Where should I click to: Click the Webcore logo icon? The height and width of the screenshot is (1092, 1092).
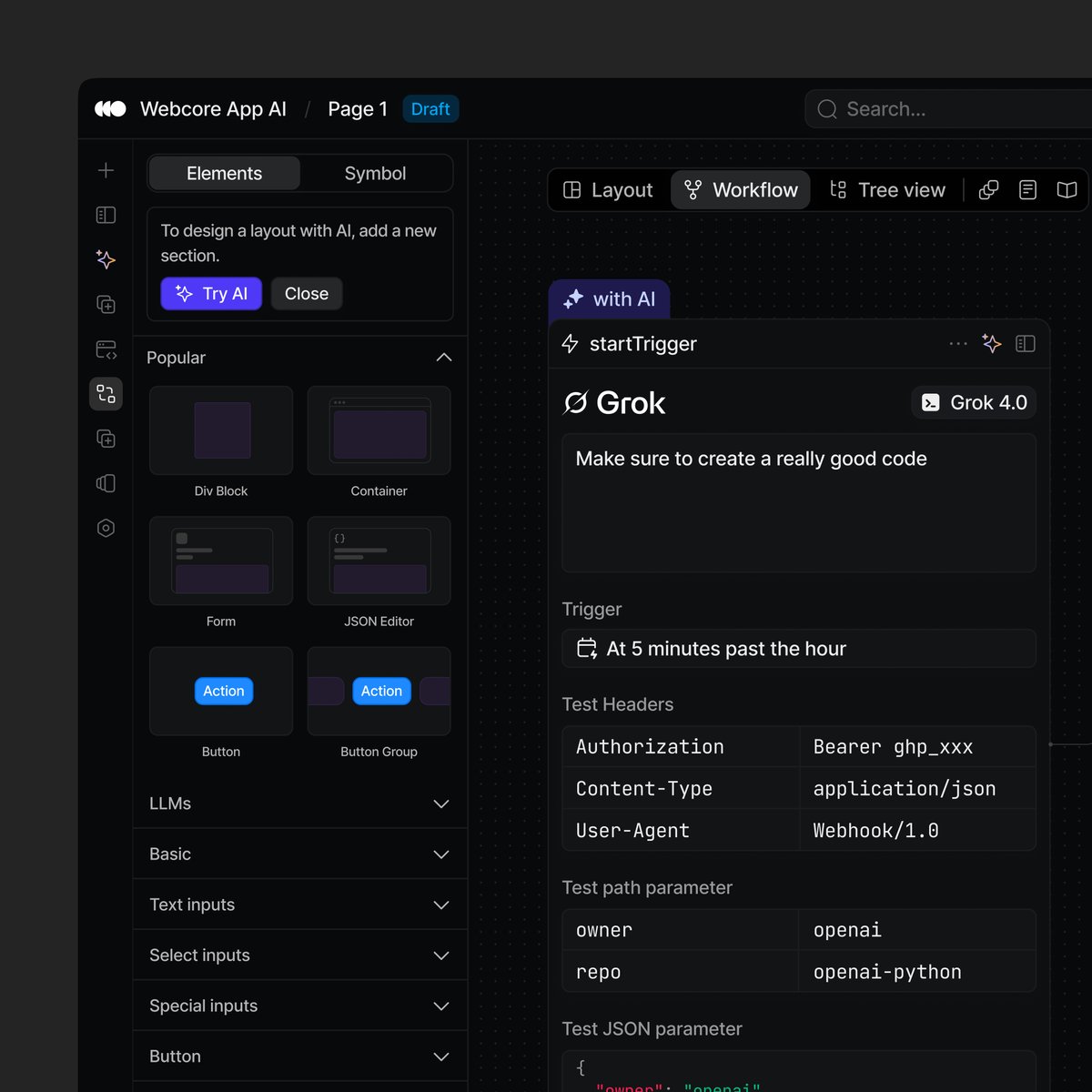click(110, 109)
